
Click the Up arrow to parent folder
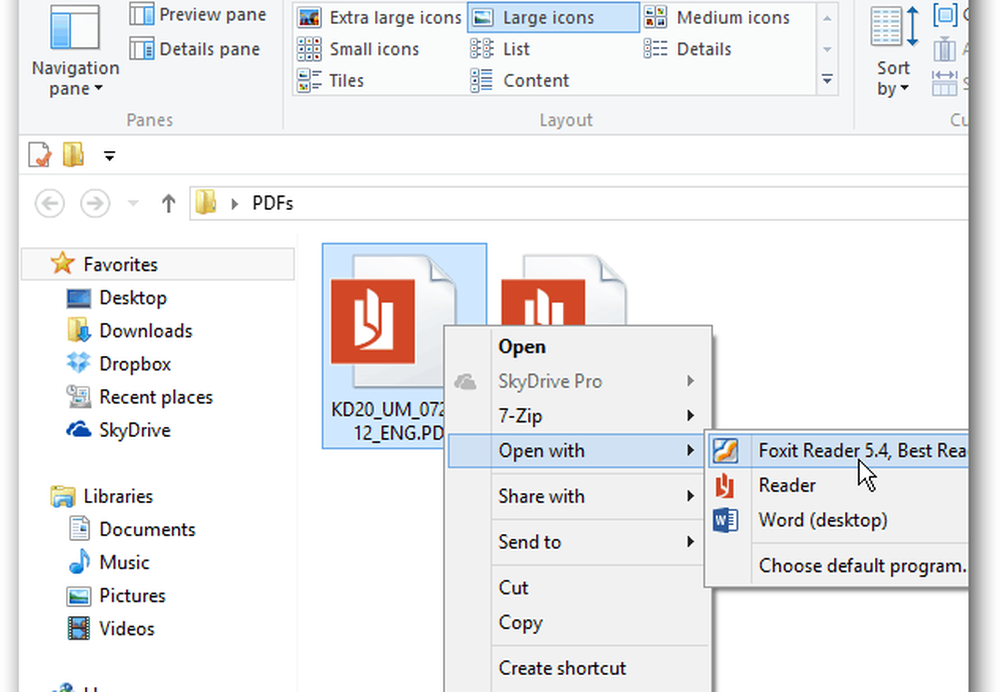[x=168, y=204]
